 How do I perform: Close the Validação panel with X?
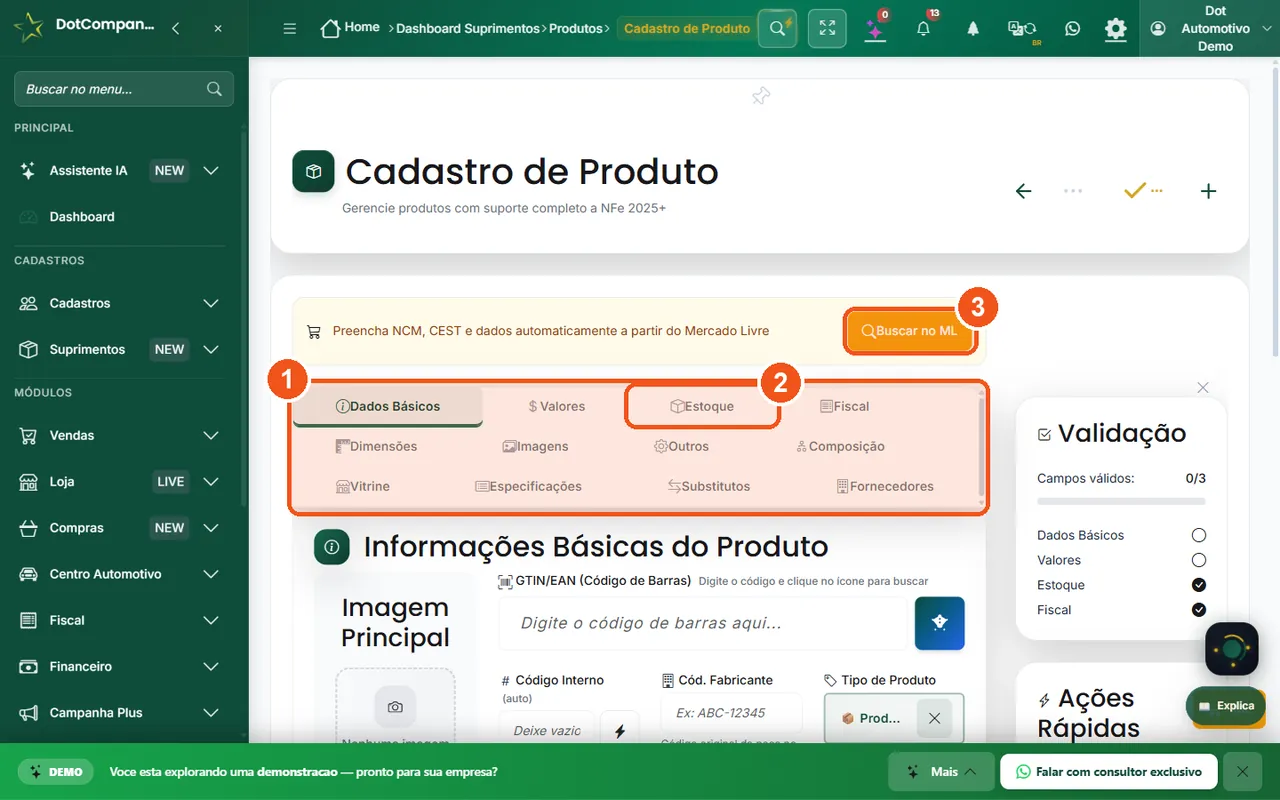coord(1203,388)
